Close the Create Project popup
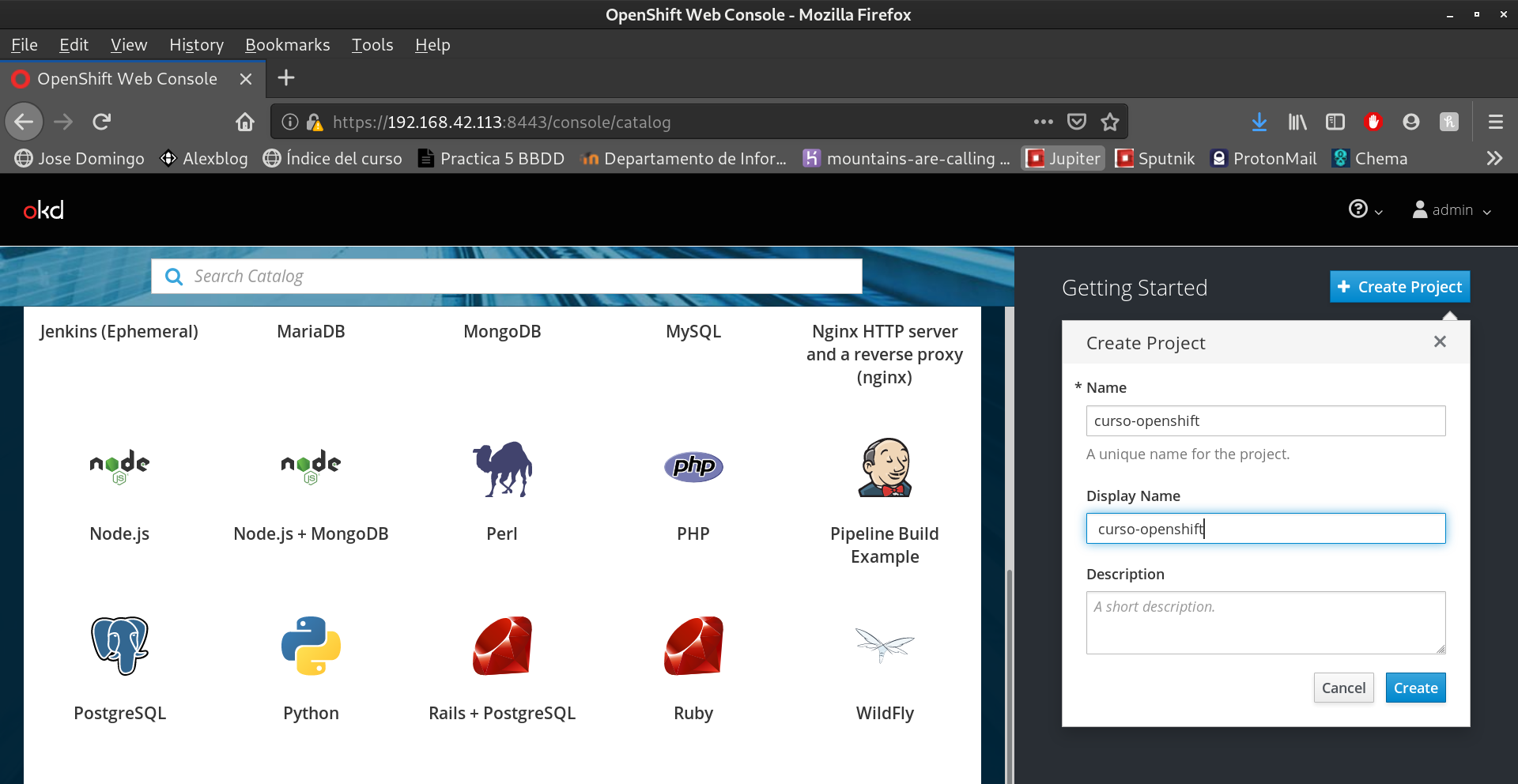The image size is (1518, 784). pos(1440,341)
